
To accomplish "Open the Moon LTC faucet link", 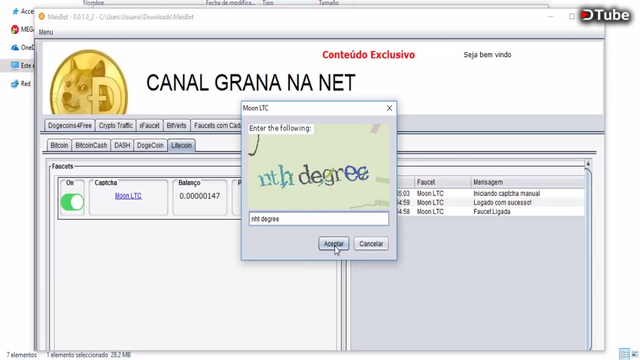I will pos(128,196).
